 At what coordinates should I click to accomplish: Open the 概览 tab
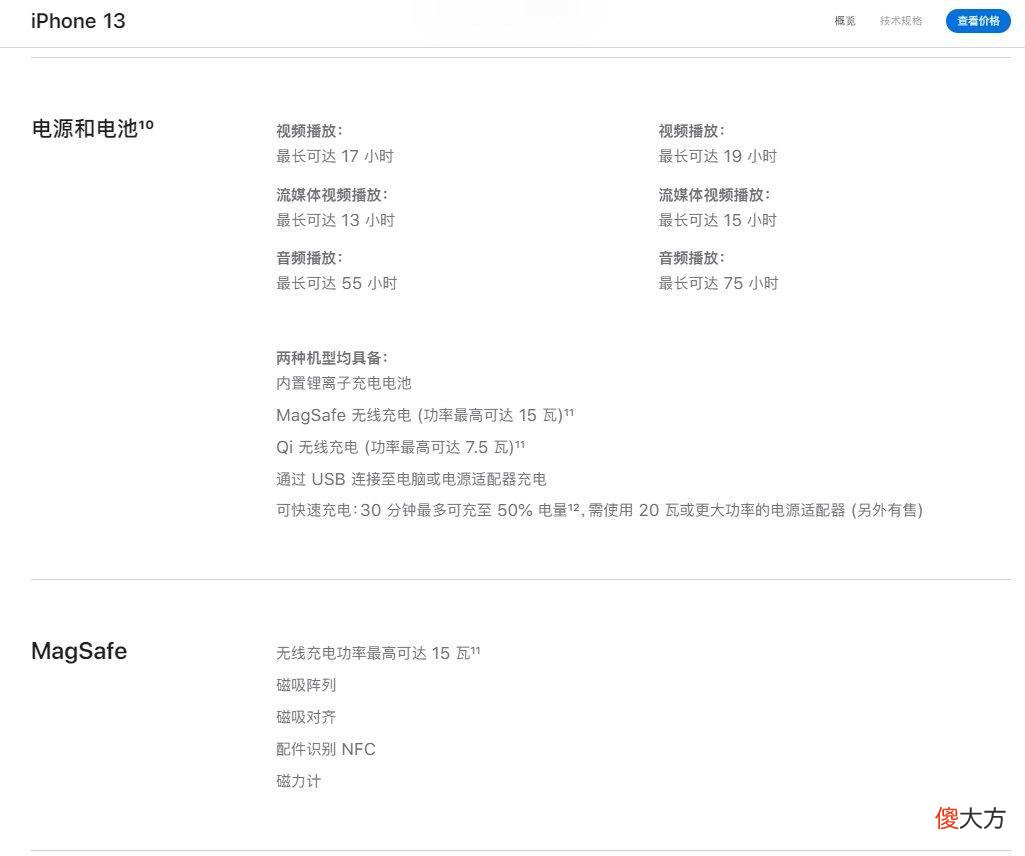coord(845,21)
